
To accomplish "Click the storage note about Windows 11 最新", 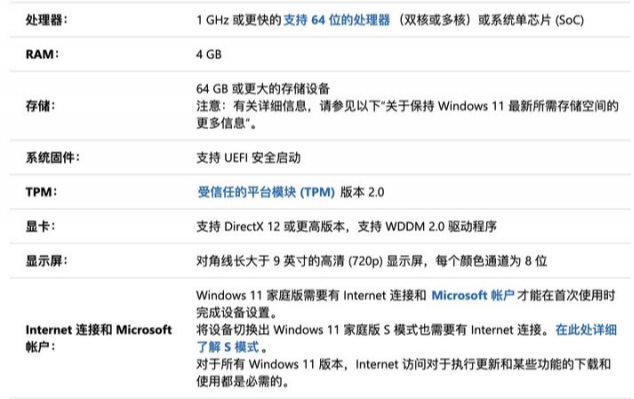I will (x=407, y=114).
